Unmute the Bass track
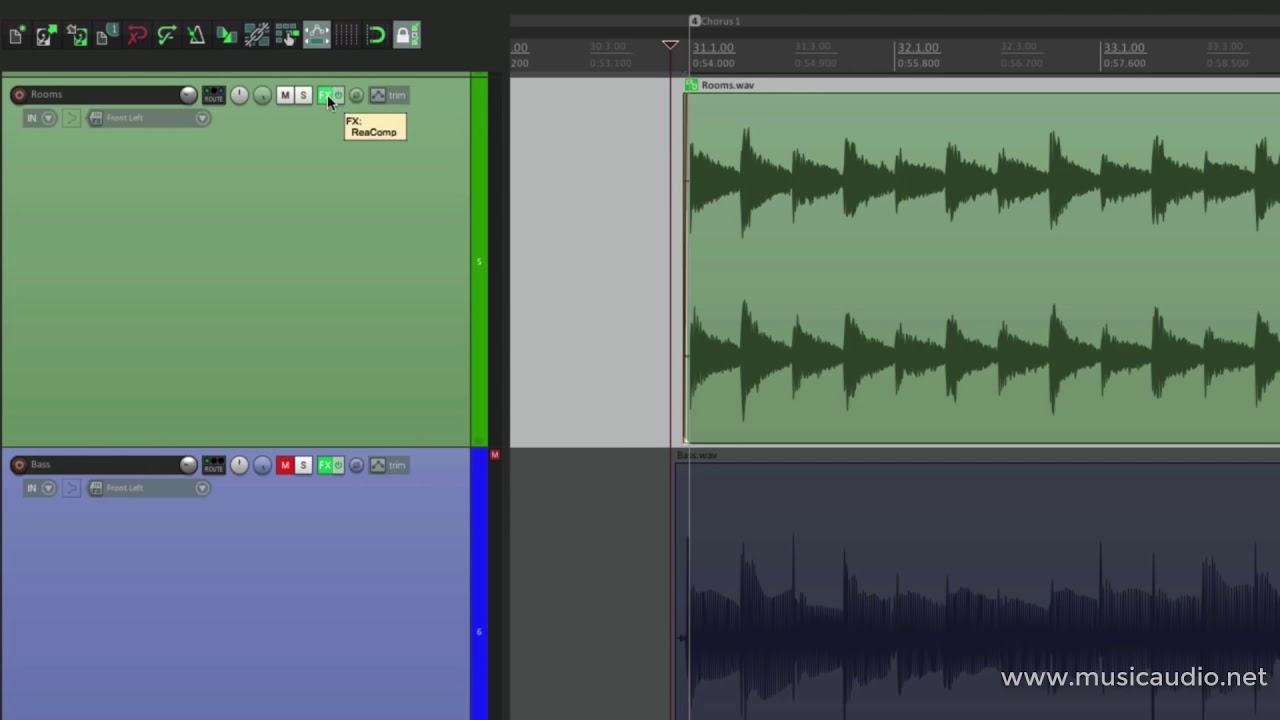The height and width of the screenshot is (720, 1280). point(285,465)
